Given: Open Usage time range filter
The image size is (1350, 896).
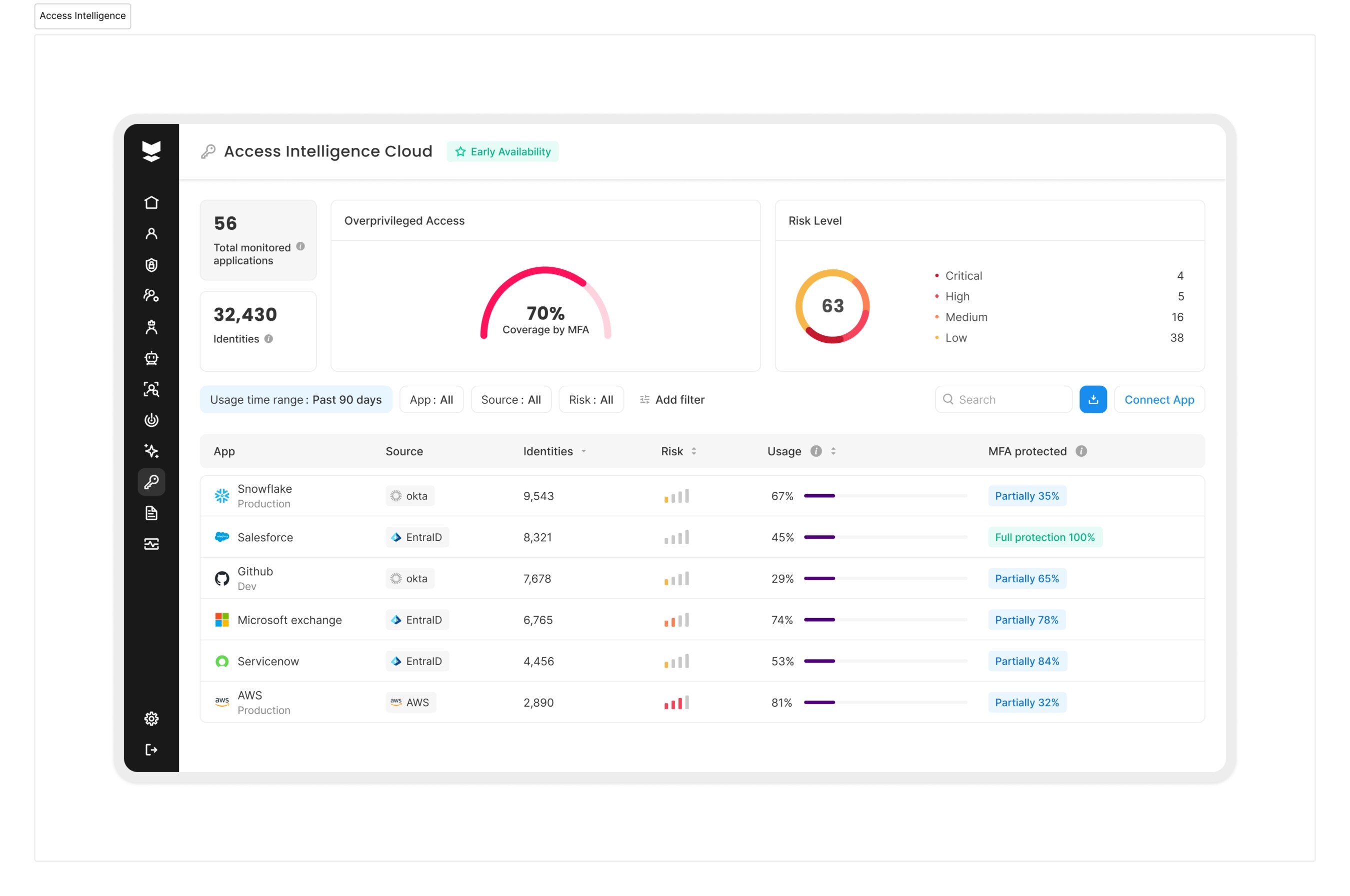Looking at the screenshot, I should [295, 399].
